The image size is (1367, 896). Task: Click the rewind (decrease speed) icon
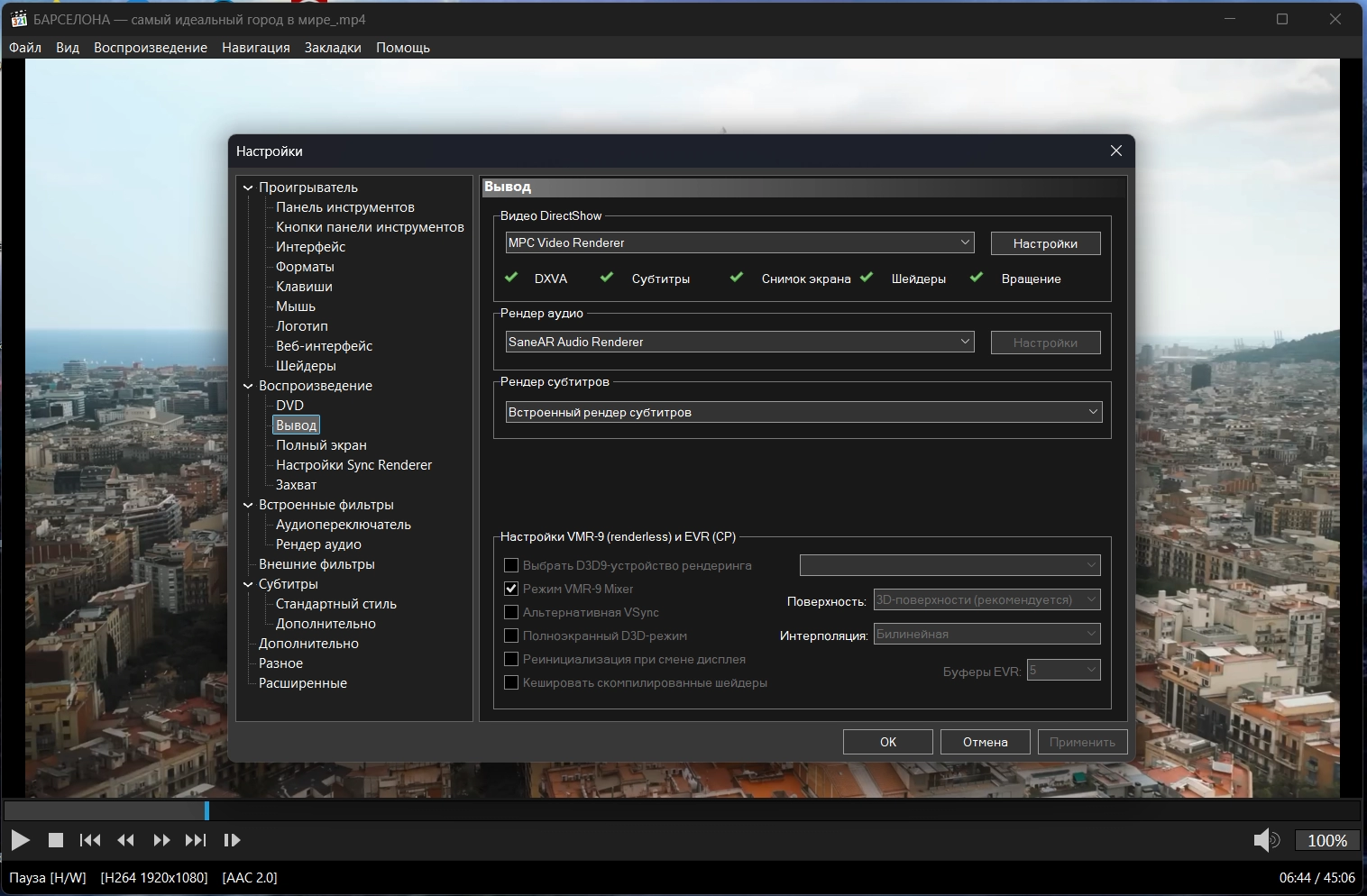[125, 840]
